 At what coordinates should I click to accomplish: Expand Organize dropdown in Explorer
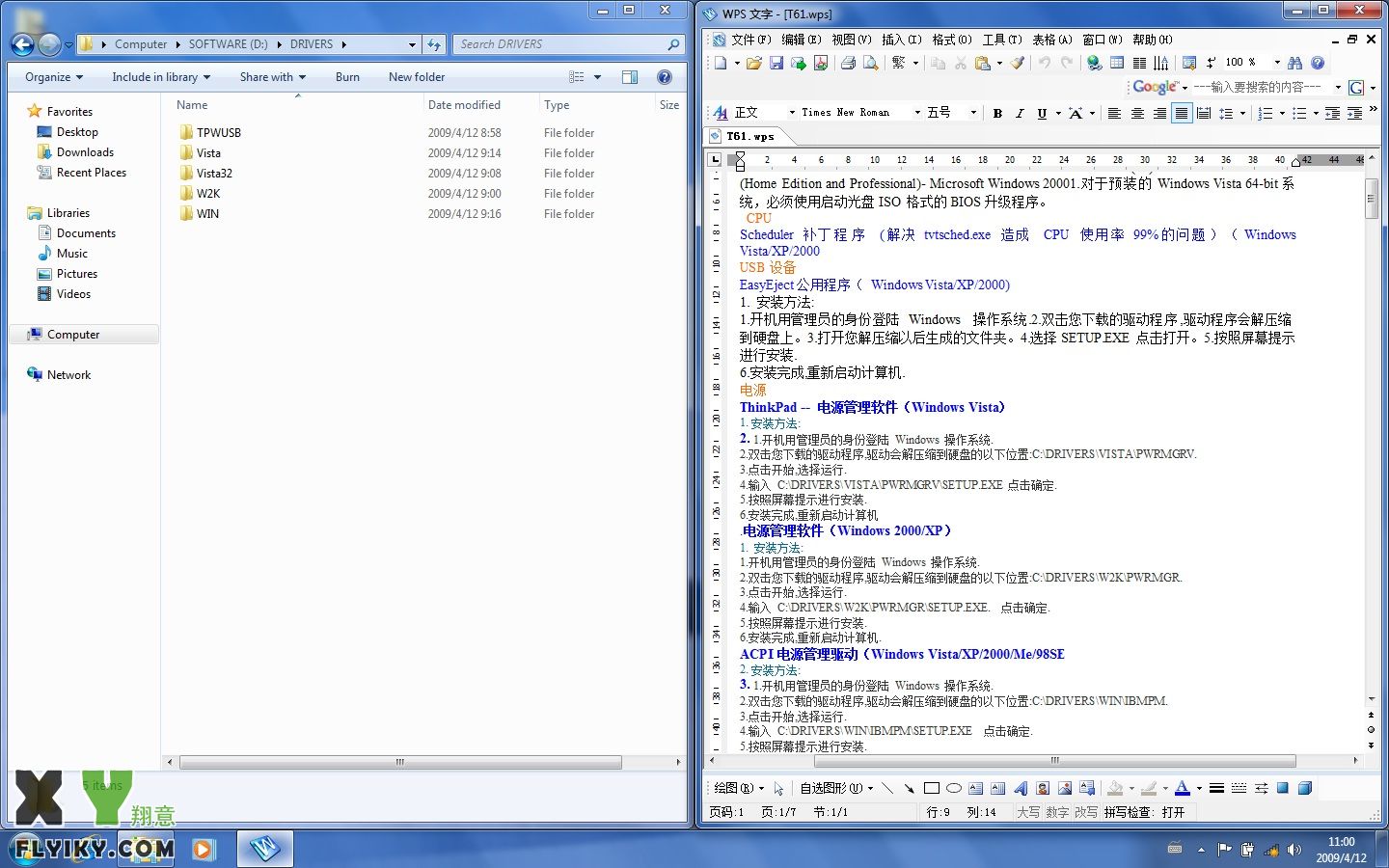(x=54, y=77)
